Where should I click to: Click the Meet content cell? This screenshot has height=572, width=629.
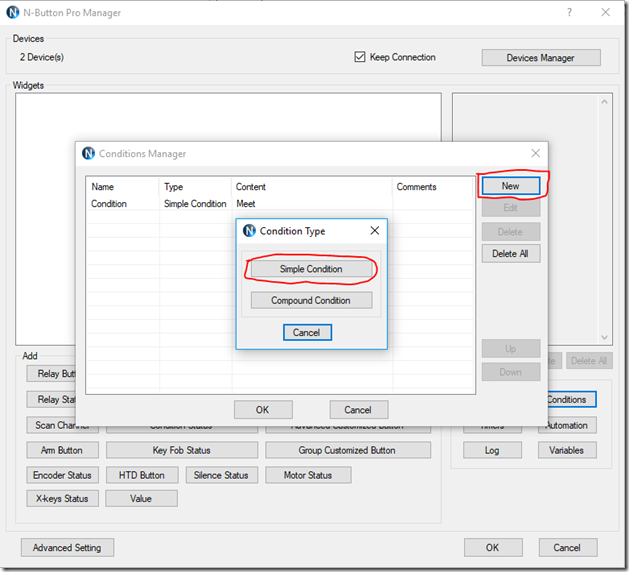[246, 204]
